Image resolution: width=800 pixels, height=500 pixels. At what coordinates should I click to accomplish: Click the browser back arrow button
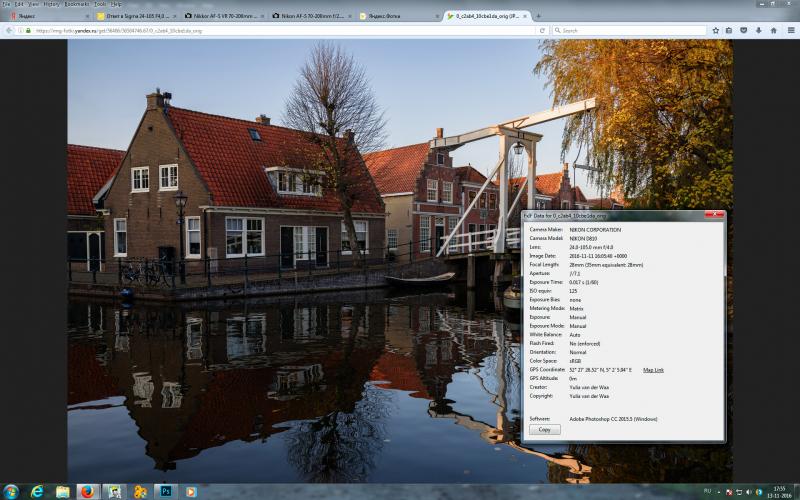pyautogui.click(x=9, y=31)
